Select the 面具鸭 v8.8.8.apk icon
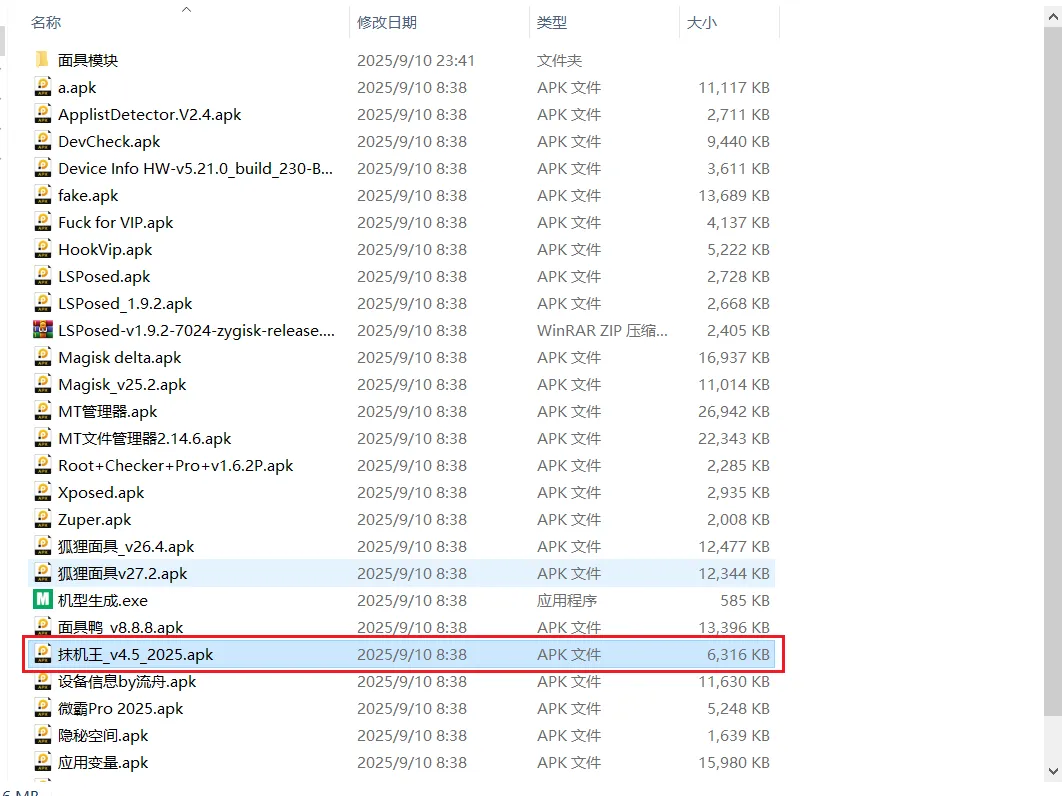 (42, 627)
